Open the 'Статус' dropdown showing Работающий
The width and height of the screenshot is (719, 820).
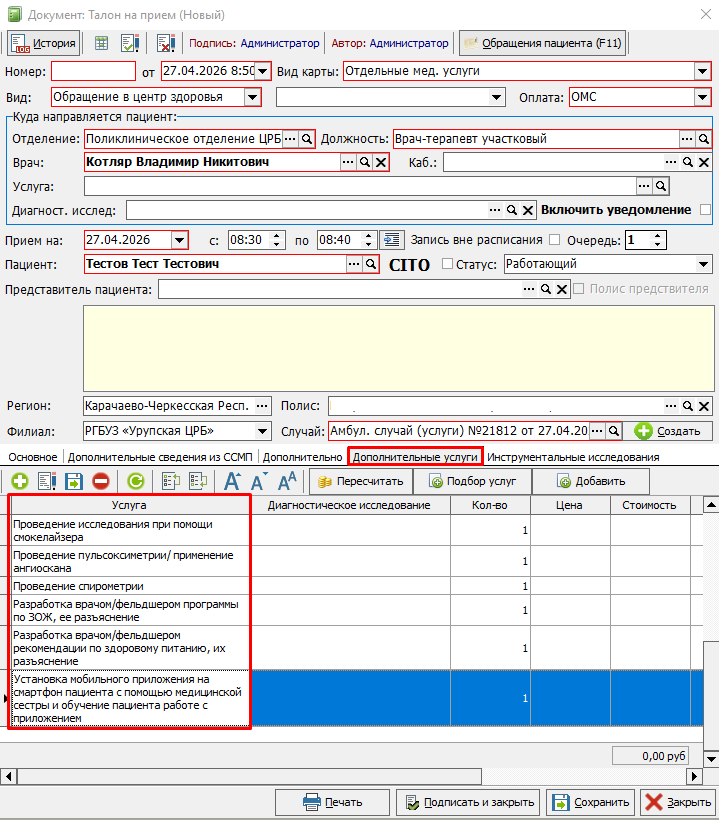point(703,264)
